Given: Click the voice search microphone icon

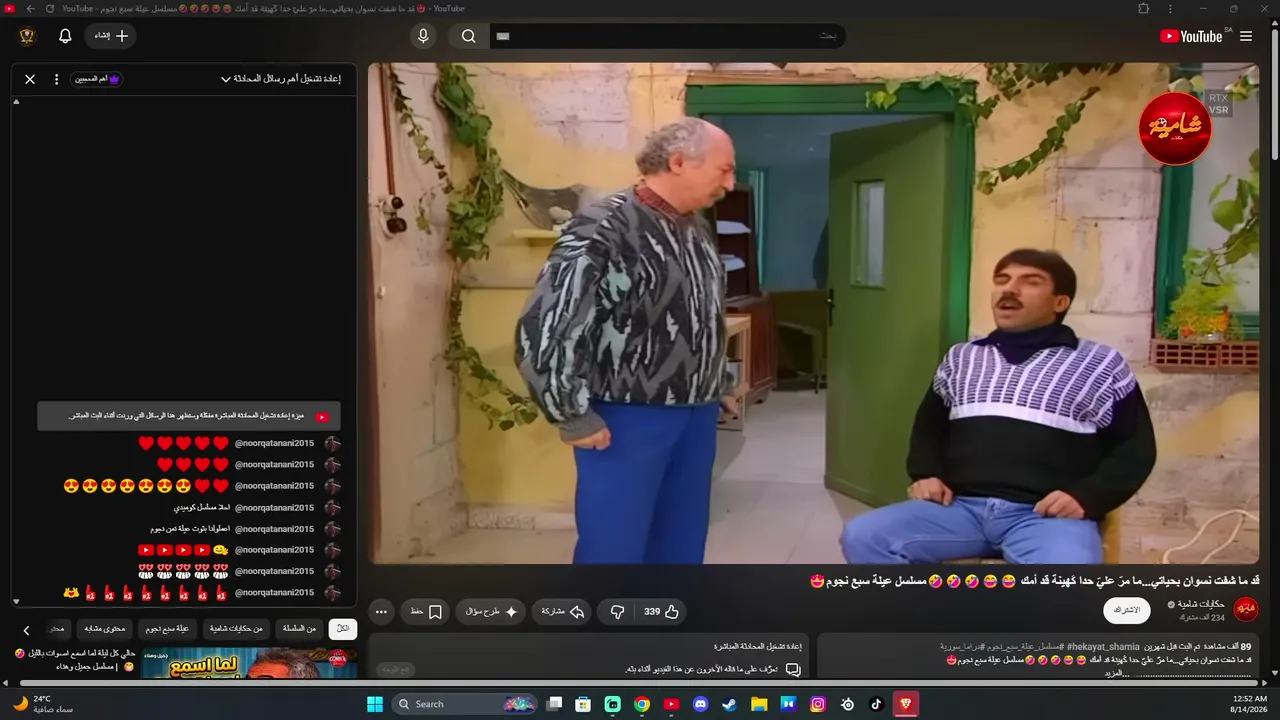Looking at the screenshot, I should coord(423,36).
